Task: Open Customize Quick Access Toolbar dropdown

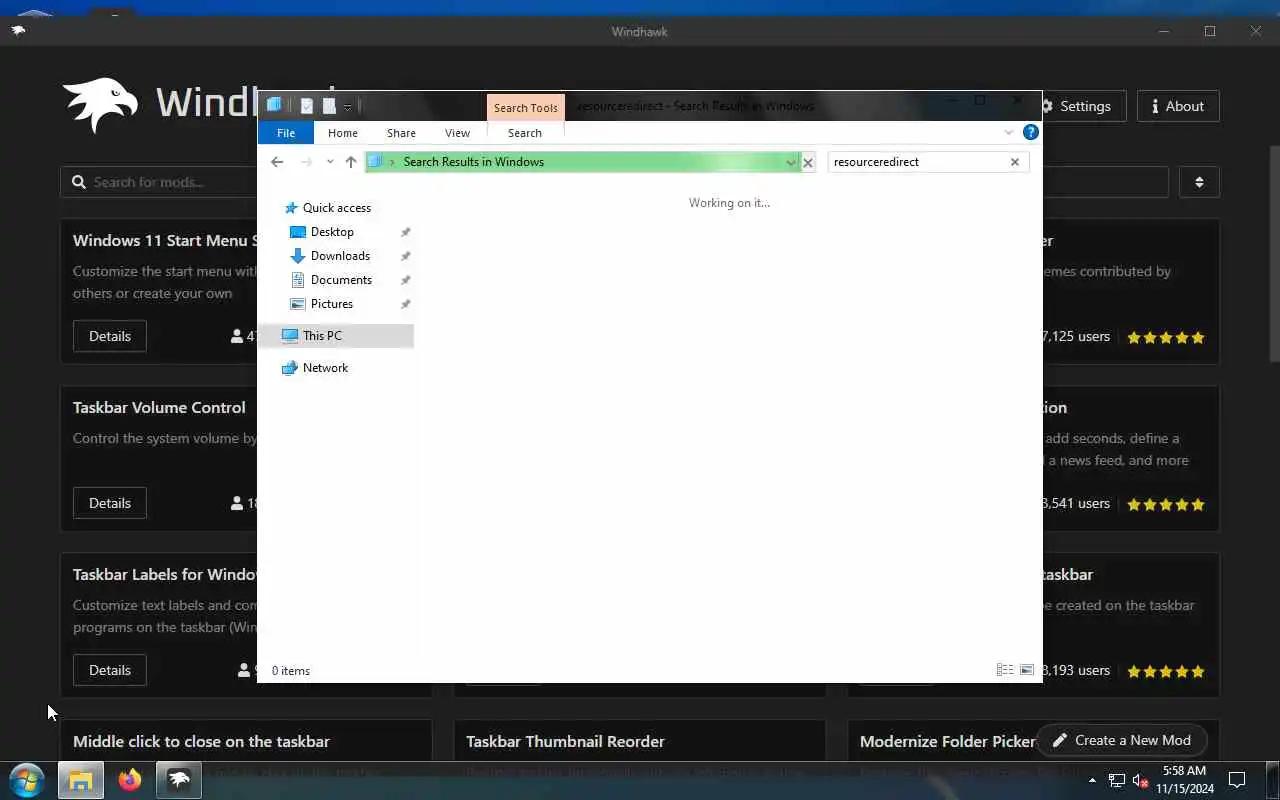Action: [x=347, y=106]
